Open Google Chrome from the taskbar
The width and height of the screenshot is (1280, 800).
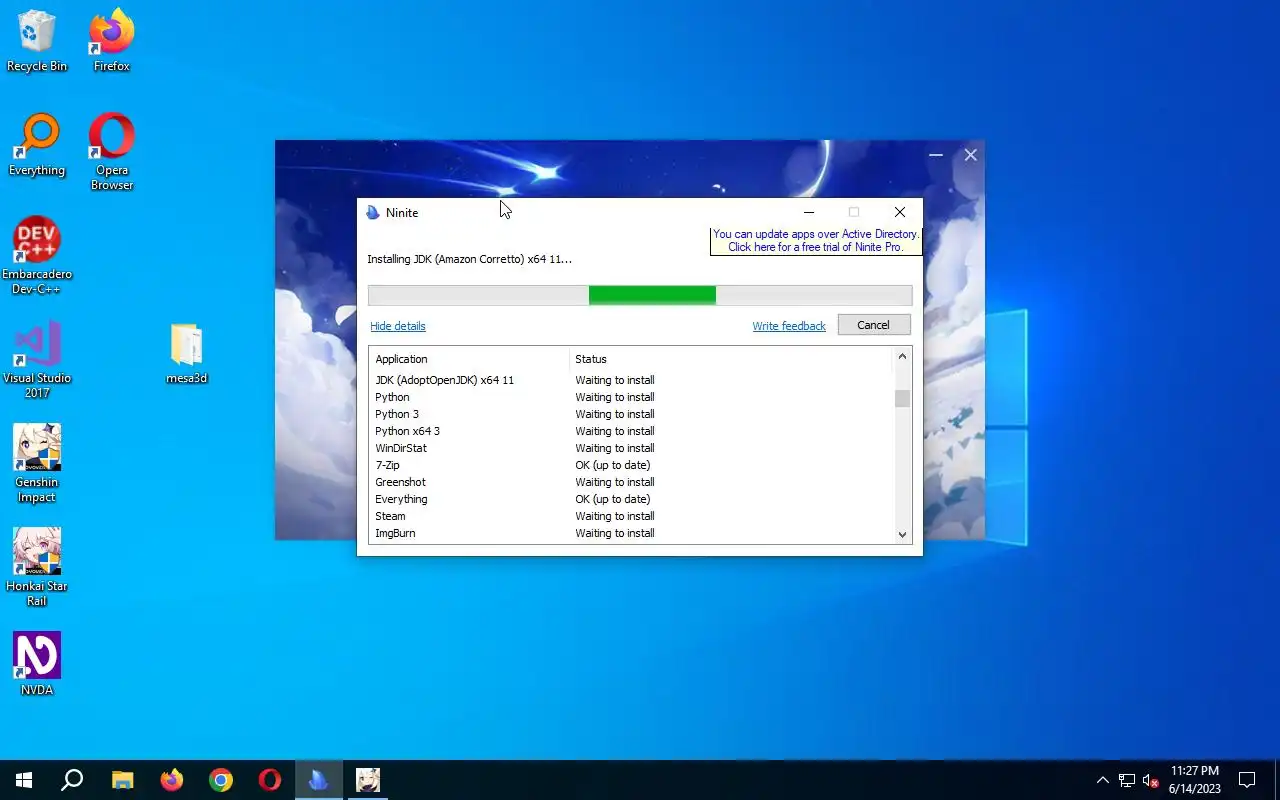[221, 780]
